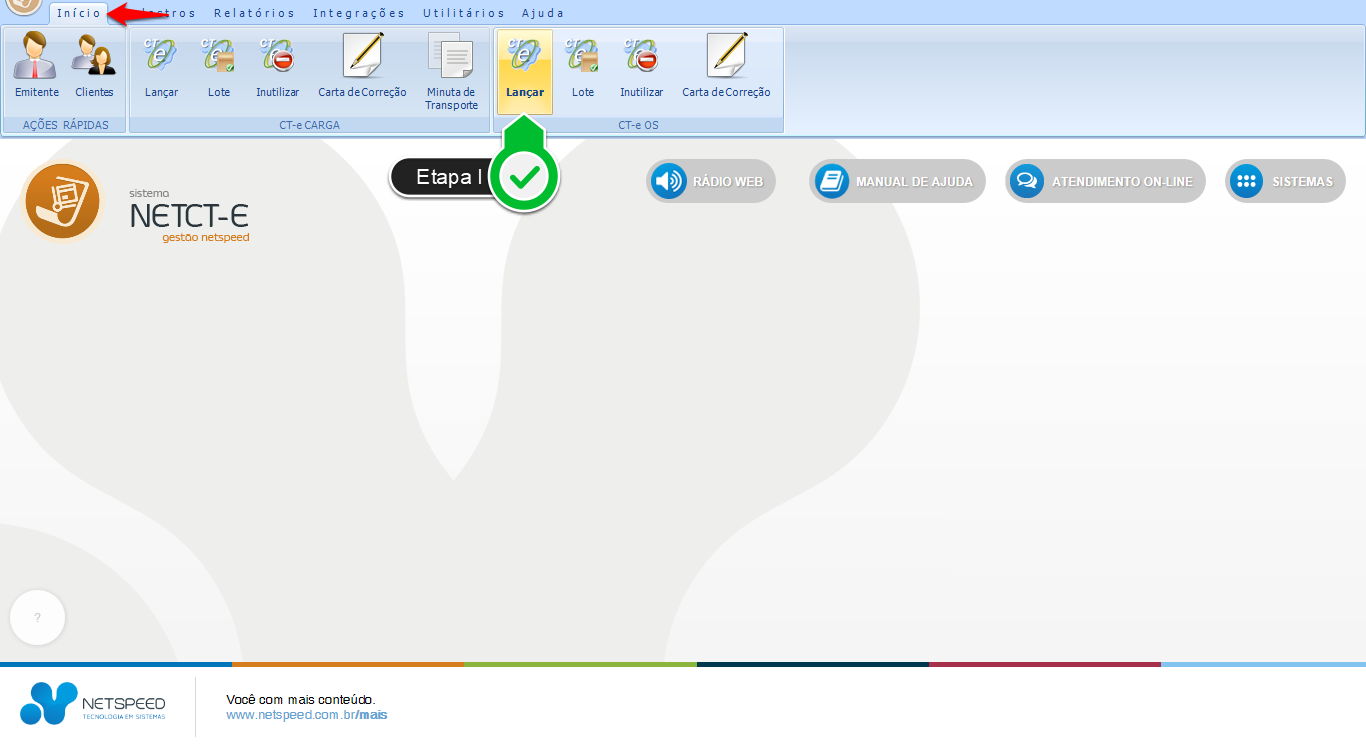Open the Ajuda ribbon tab
This screenshot has width=1366, height=745.
tap(542, 13)
